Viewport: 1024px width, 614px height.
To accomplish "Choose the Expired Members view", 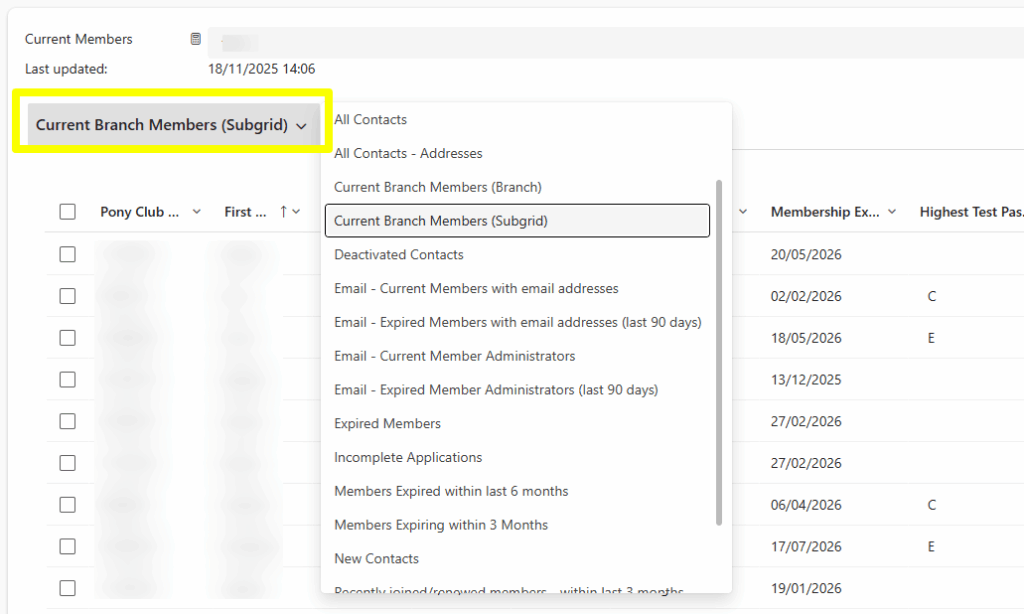I will tap(387, 424).
